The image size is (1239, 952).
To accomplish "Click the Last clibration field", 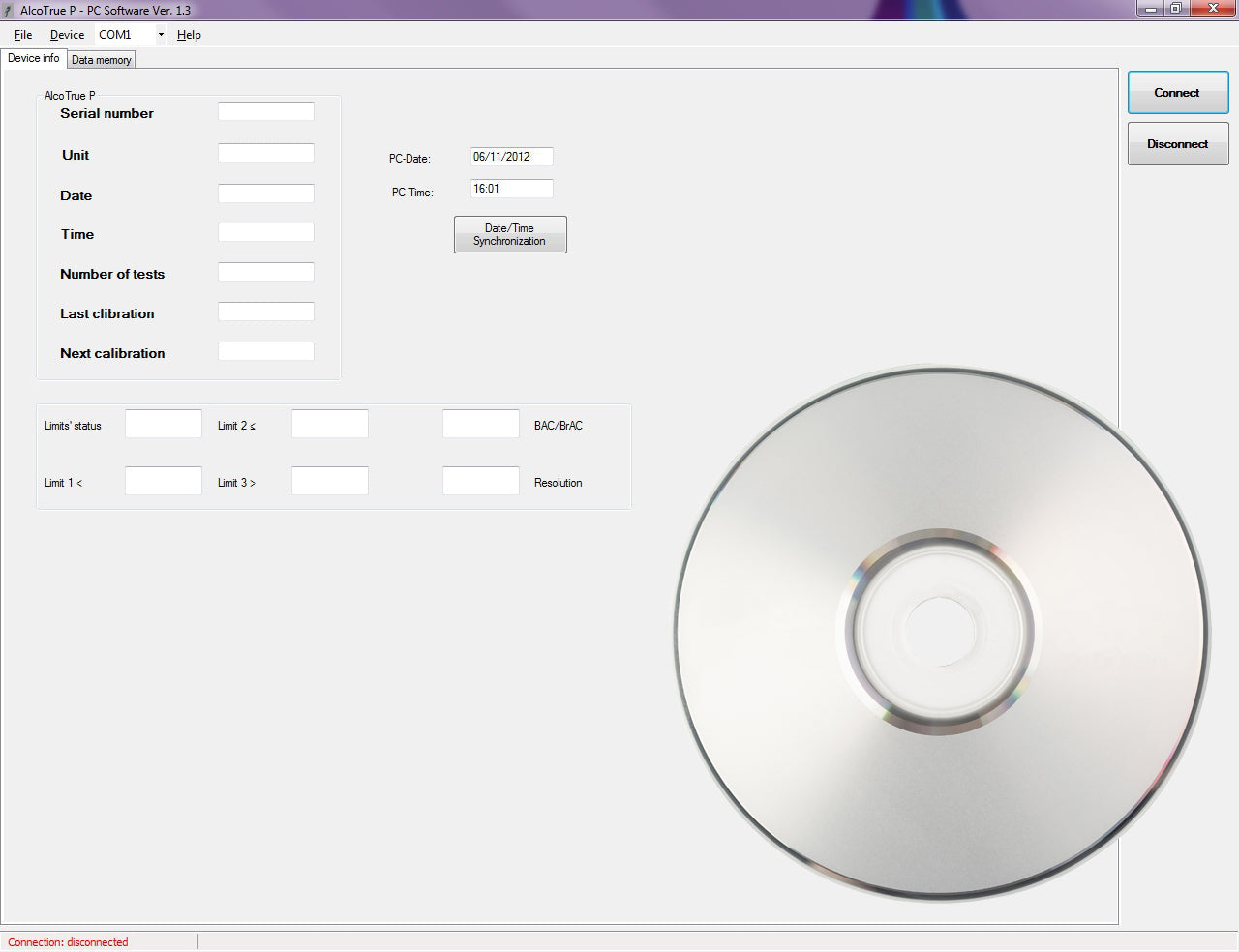I will click(x=266, y=312).
